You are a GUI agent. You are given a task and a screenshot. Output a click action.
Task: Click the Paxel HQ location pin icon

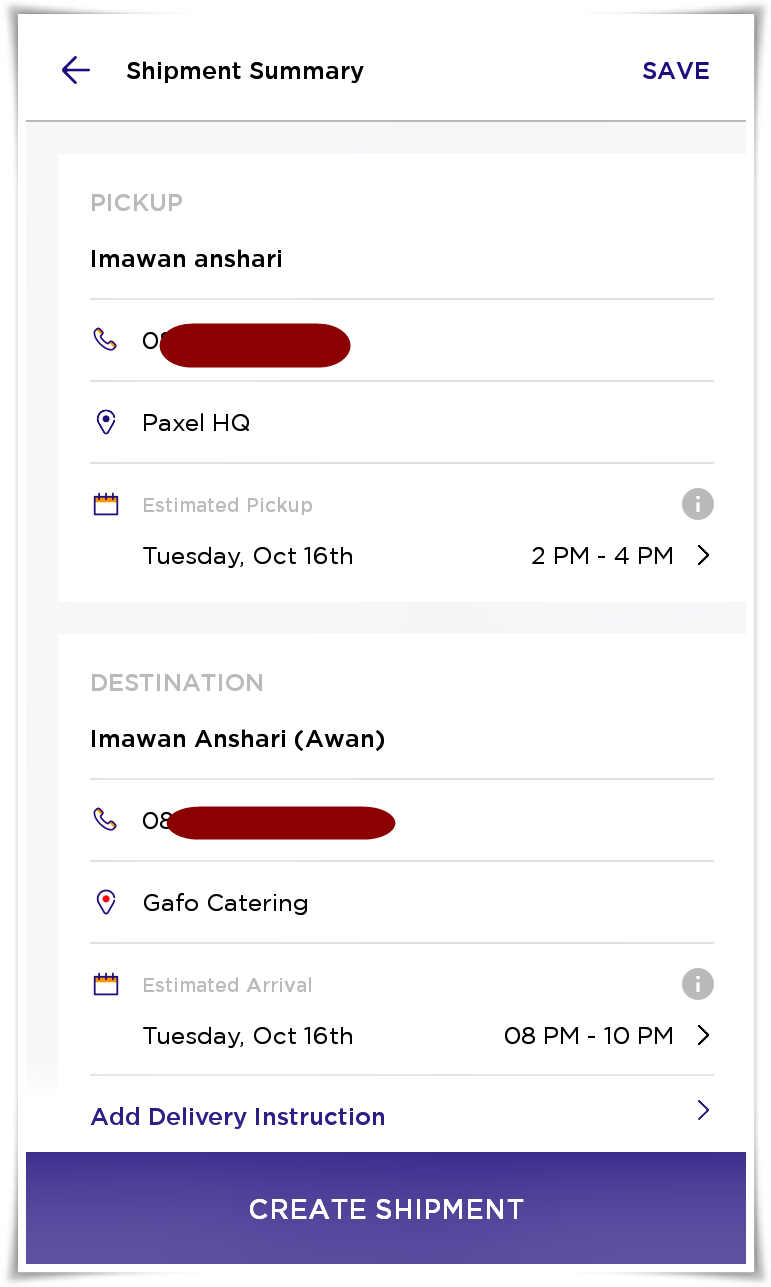pyautogui.click(x=105, y=422)
